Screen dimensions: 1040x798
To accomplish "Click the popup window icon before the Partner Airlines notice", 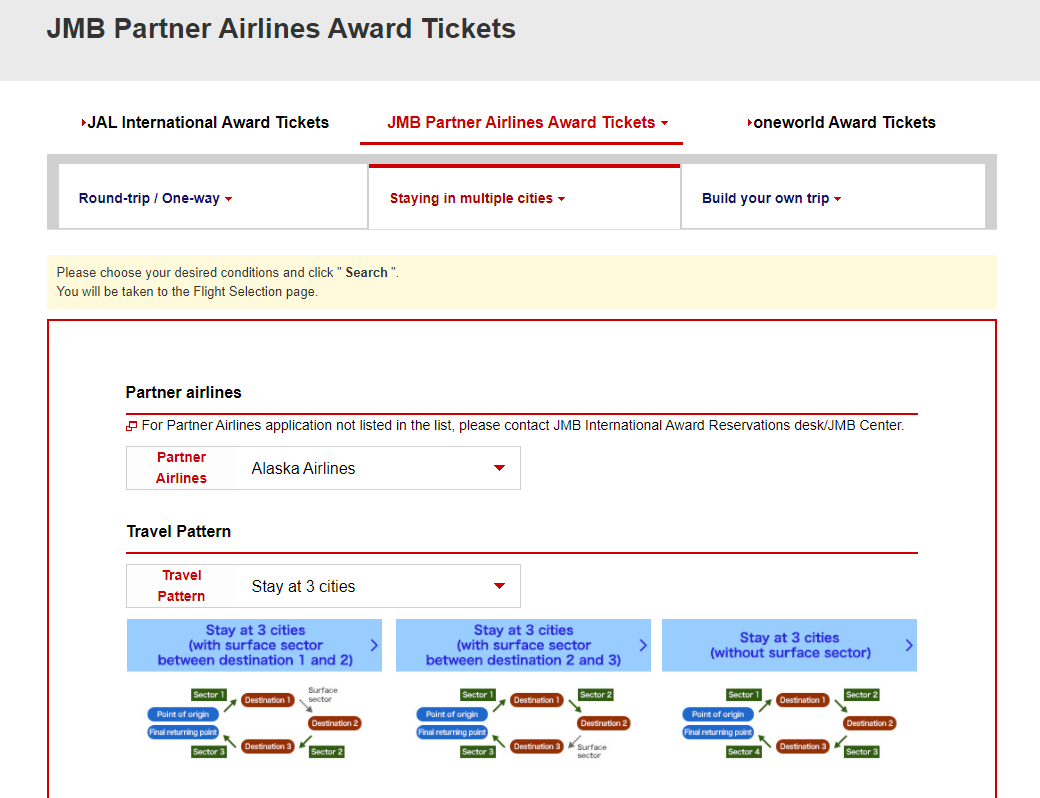I will tap(132, 425).
